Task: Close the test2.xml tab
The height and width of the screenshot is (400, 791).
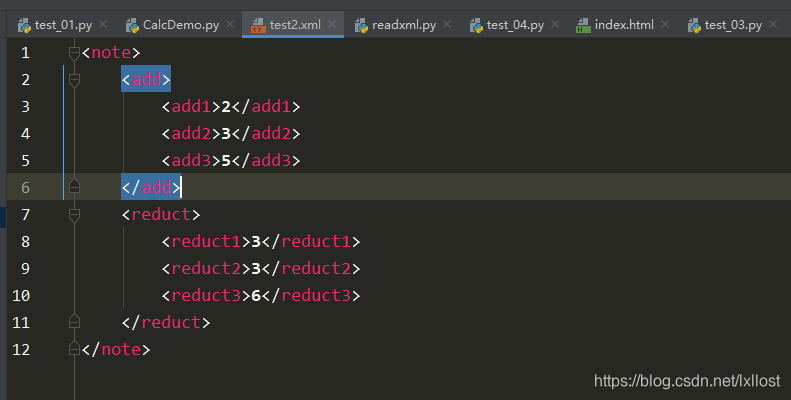Action: [x=332, y=24]
